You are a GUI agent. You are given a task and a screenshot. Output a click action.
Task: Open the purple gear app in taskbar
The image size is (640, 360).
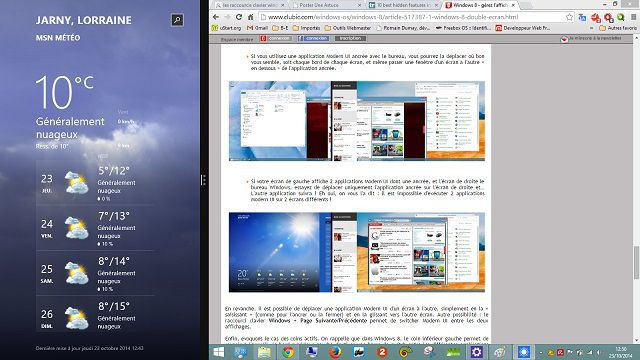click(476, 352)
